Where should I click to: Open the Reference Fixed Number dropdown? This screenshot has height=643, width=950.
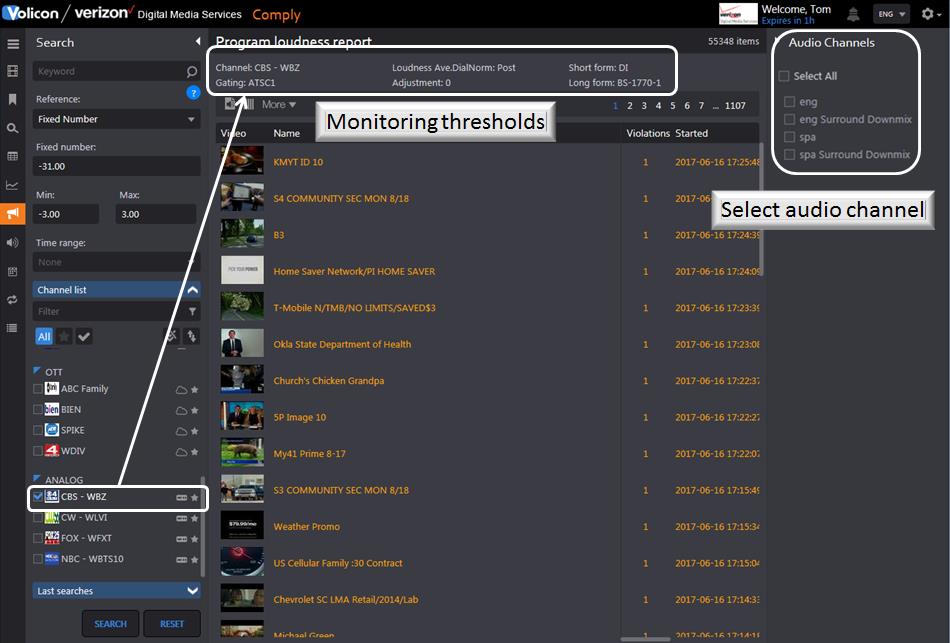(116, 119)
